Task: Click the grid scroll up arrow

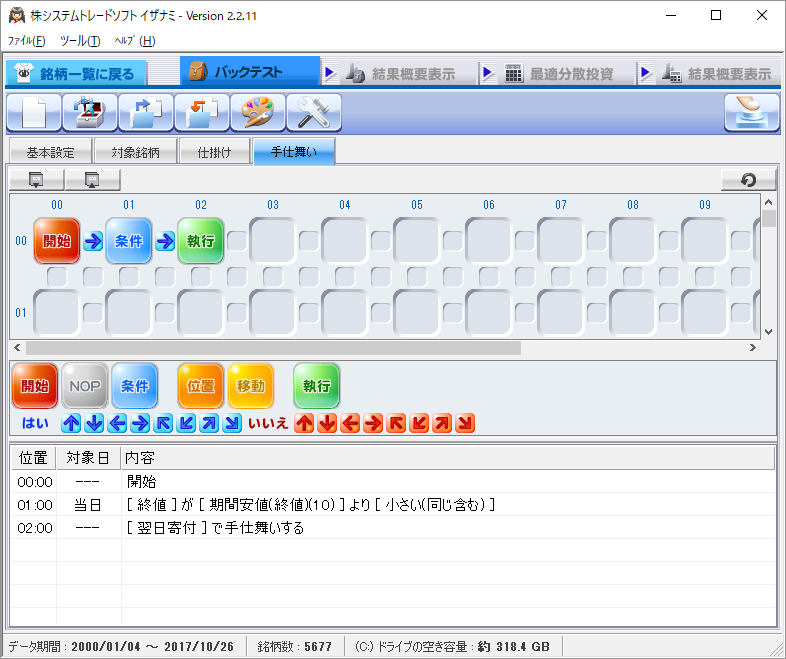Action: point(768,202)
